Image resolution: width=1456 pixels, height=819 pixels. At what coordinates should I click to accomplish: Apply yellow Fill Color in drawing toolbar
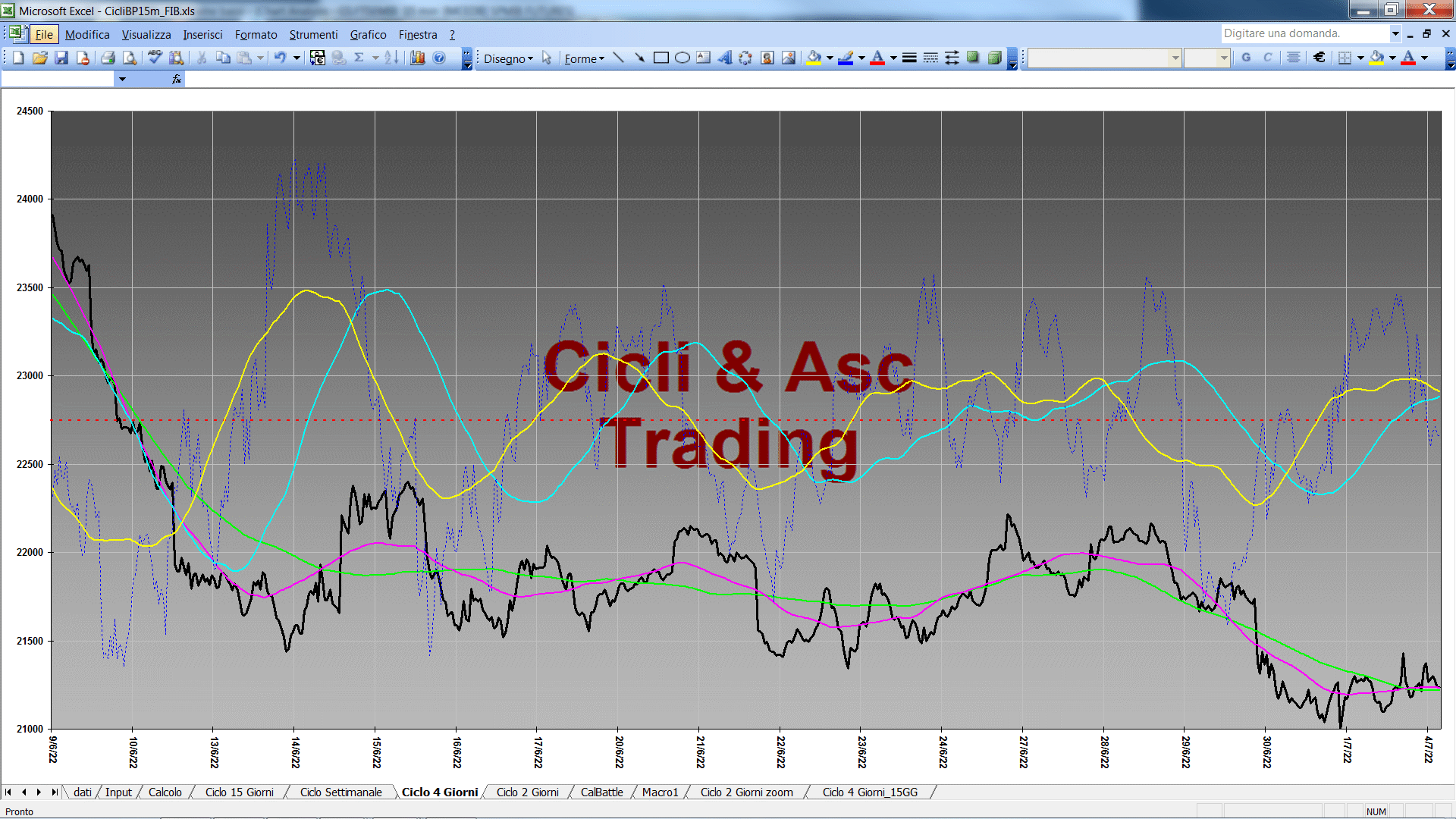[814, 58]
